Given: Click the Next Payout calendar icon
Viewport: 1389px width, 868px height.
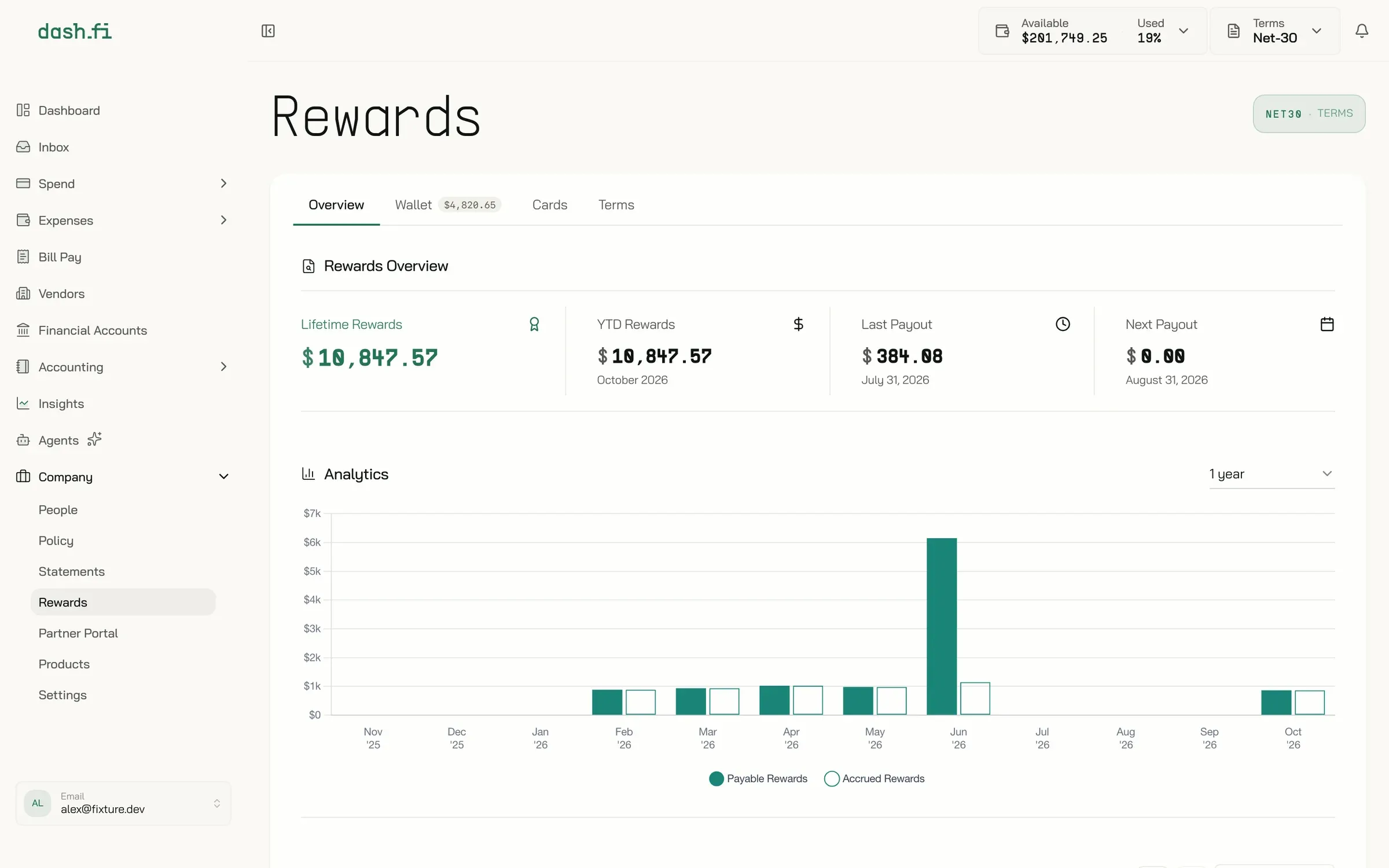Looking at the screenshot, I should (1327, 324).
